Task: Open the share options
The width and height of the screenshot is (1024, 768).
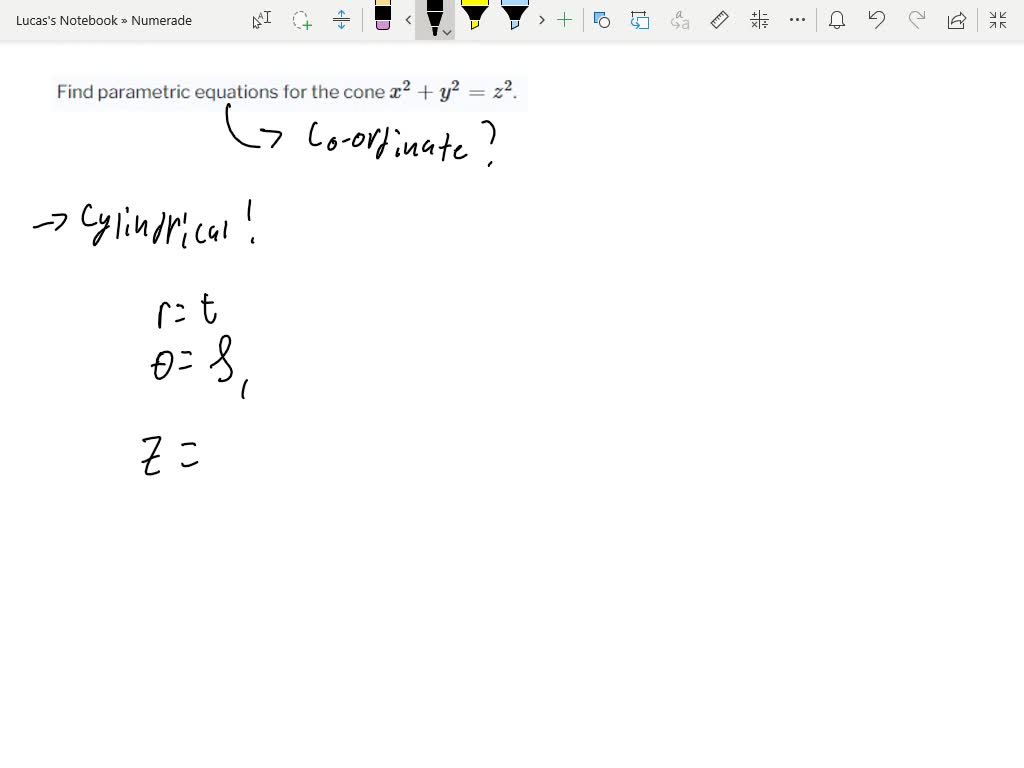Action: point(957,19)
